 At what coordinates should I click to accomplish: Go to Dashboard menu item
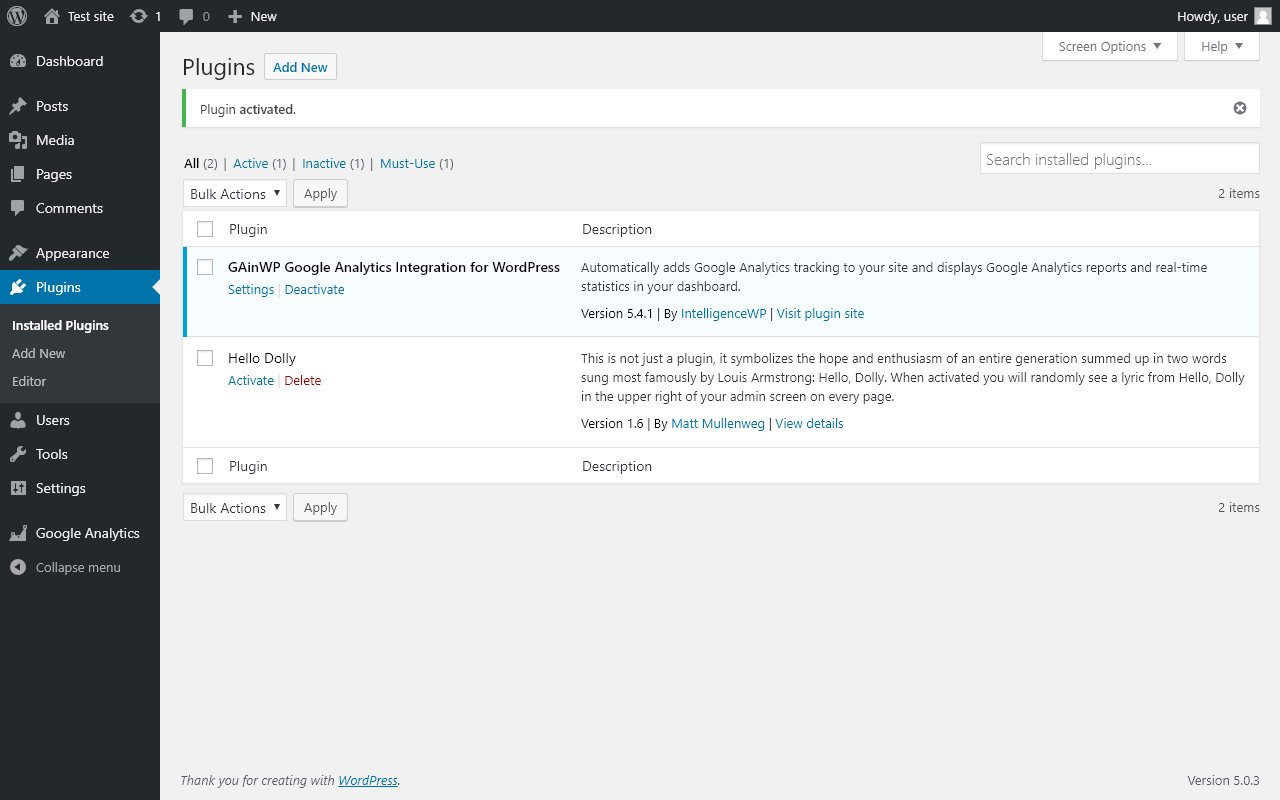point(80,61)
